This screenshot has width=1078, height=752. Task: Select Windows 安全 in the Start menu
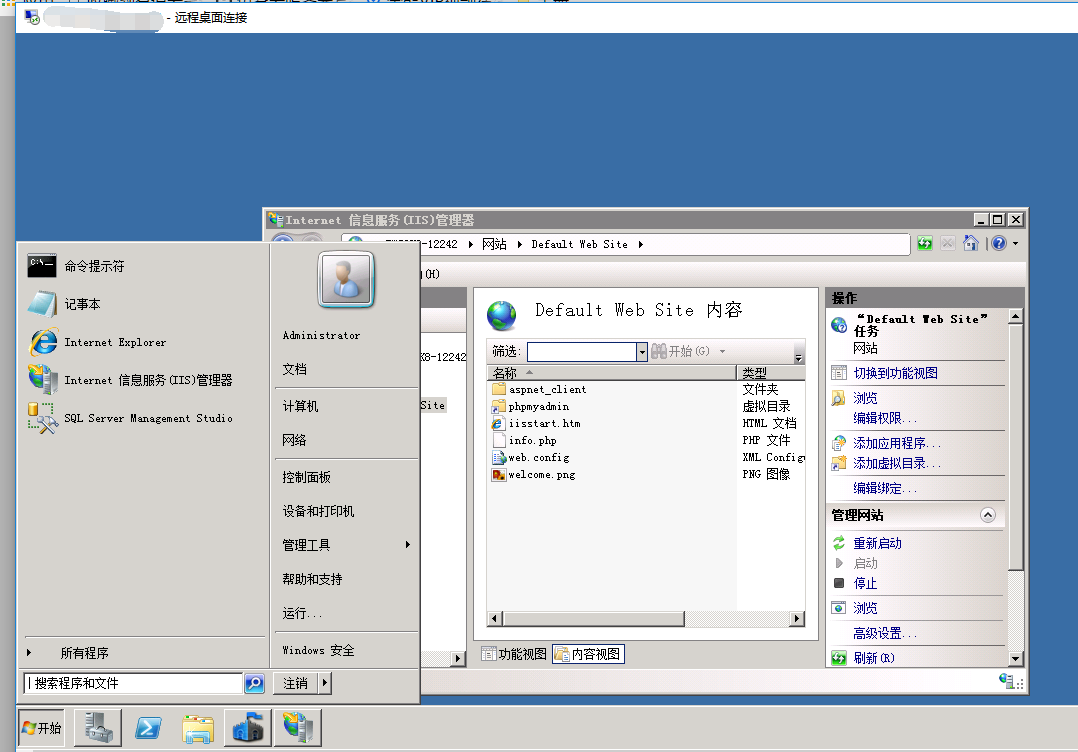click(318, 650)
